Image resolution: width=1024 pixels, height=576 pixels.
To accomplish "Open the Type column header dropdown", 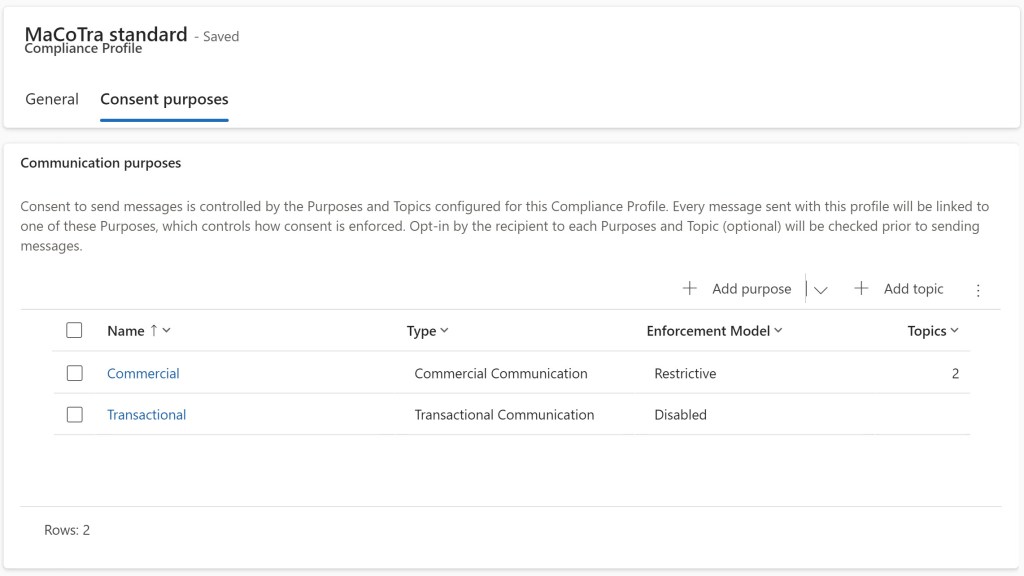I will [x=444, y=330].
